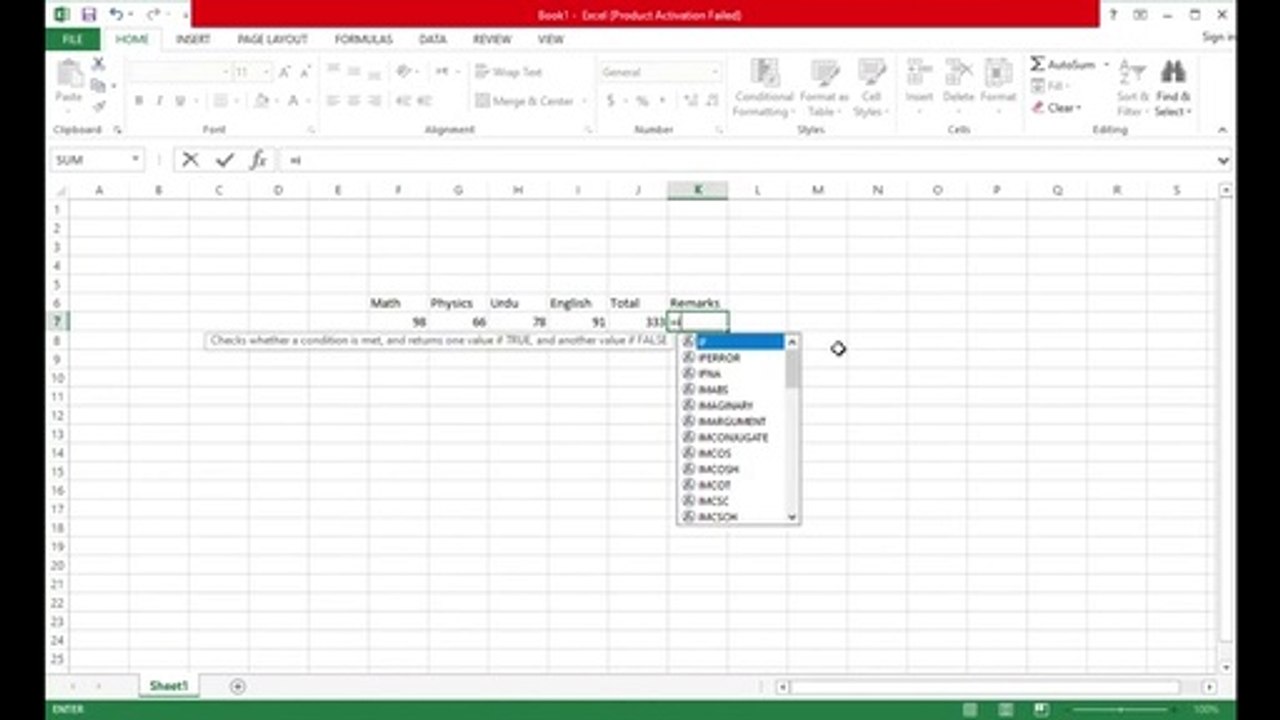Viewport: 1280px width, 720px height.
Task: Click the Paste clipboard icon
Action: (69, 74)
